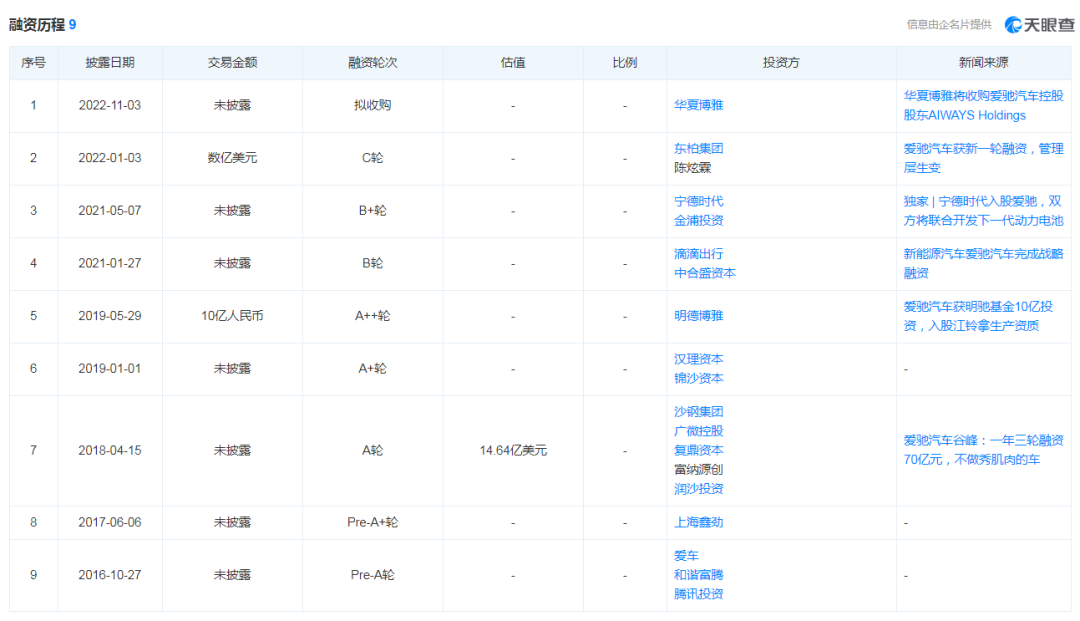Screen dimensions: 1080x621
Task: Open investor link 汉理资本
Action: click(698, 359)
